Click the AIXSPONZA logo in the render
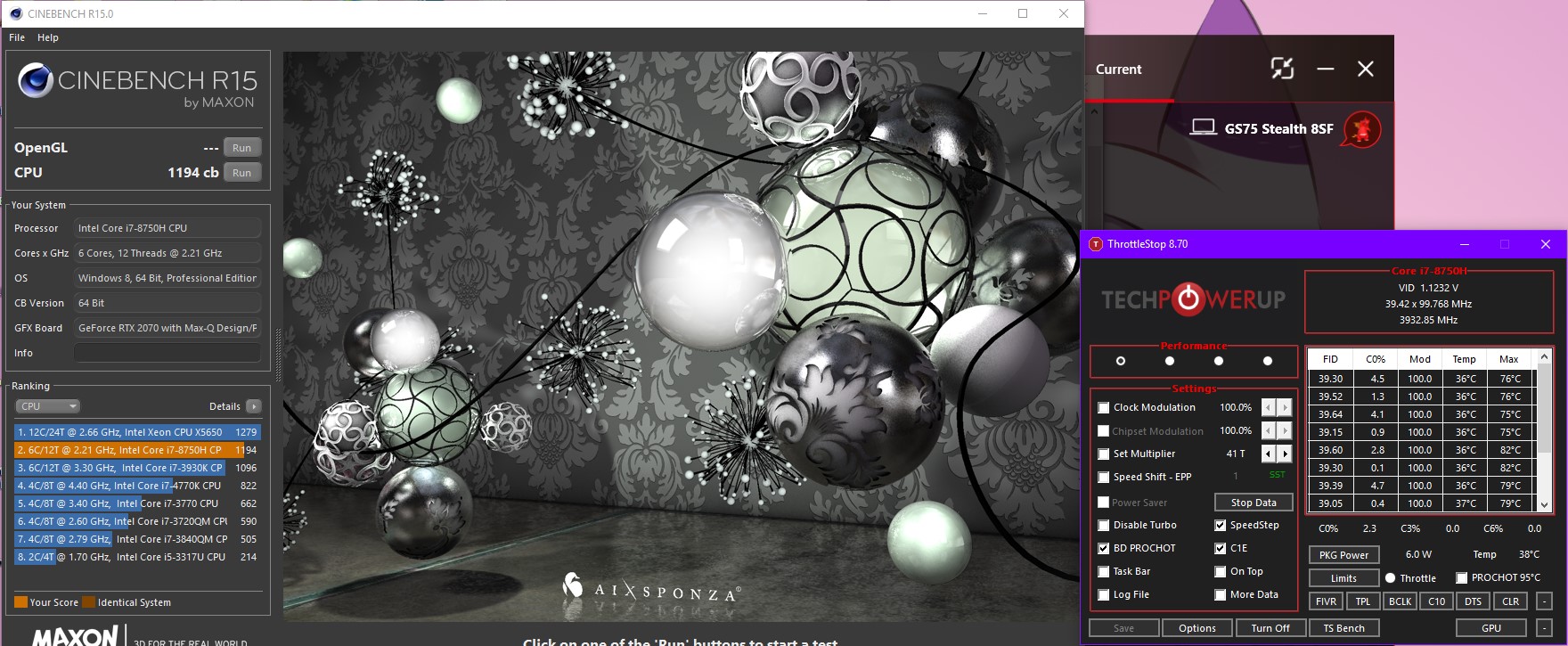The image size is (1568, 646). [651, 588]
